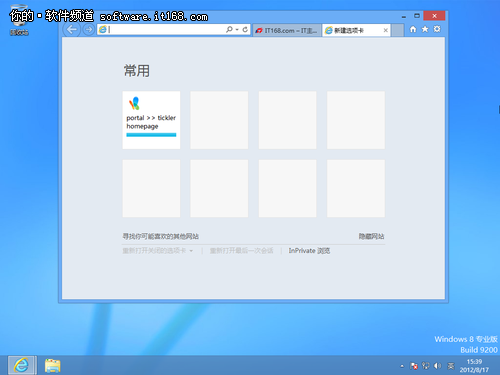Open the Tools gear icon
500x375 pixels.
coord(437,29)
